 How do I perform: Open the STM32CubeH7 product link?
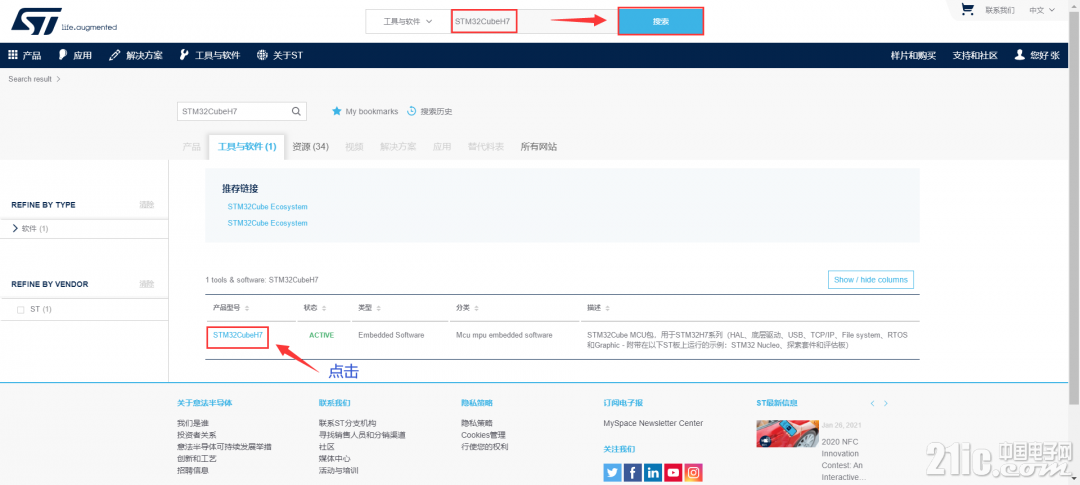[238, 335]
